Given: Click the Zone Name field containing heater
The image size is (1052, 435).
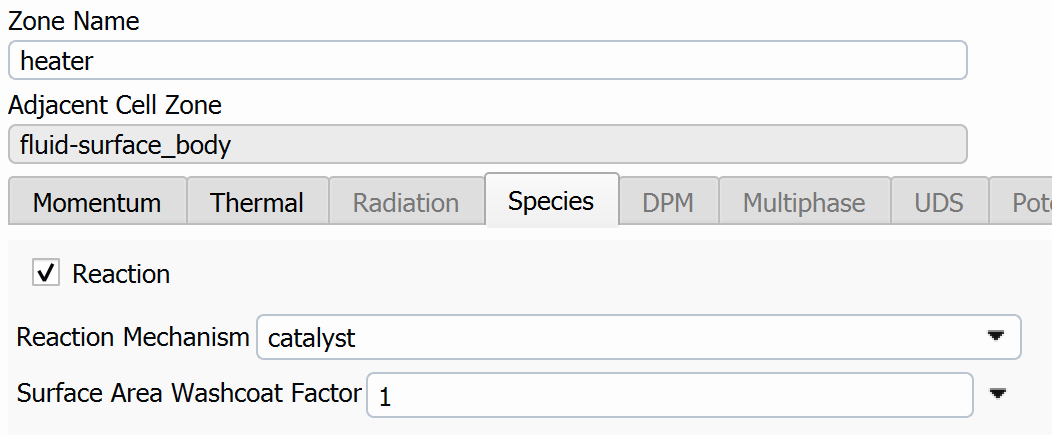Looking at the screenshot, I should [487, 60].
